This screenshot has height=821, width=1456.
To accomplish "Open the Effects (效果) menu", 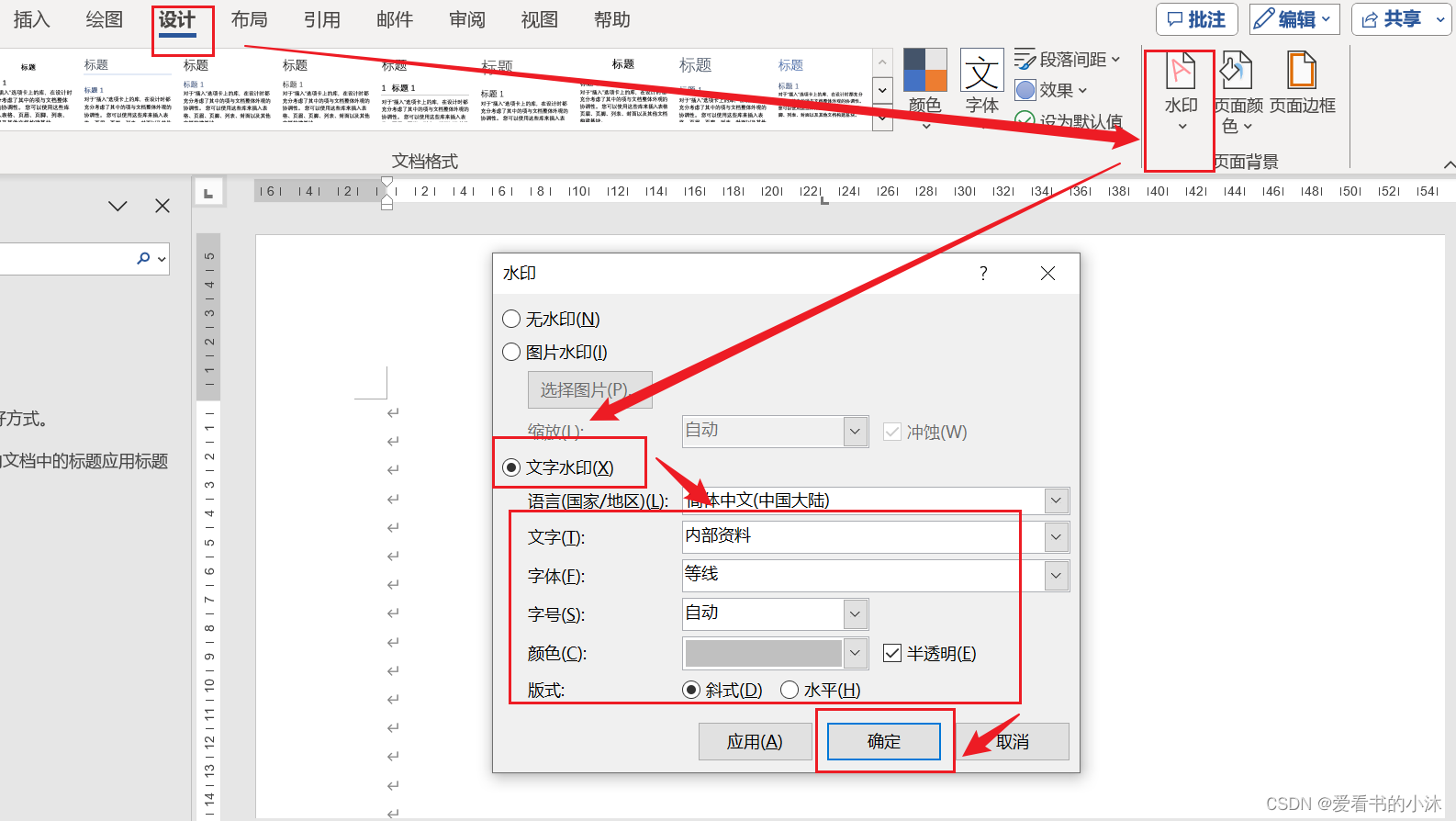I will (1051, 90).
